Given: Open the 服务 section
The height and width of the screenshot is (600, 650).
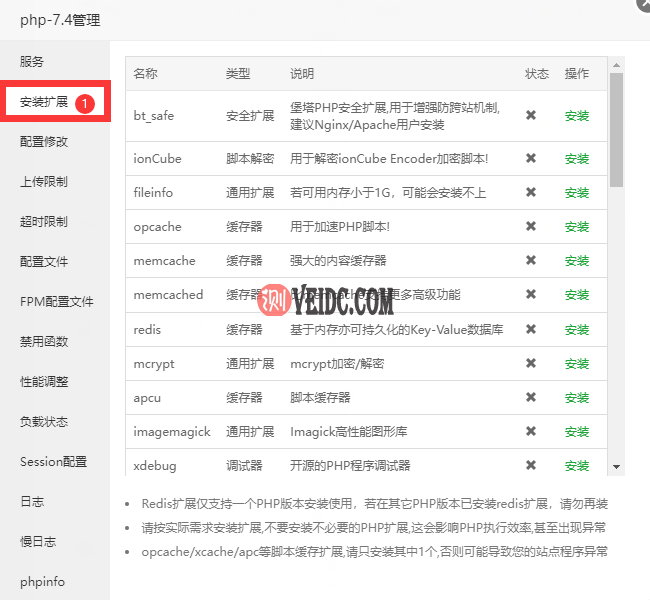Looking at the screenshot, I should tap(32, 61).
